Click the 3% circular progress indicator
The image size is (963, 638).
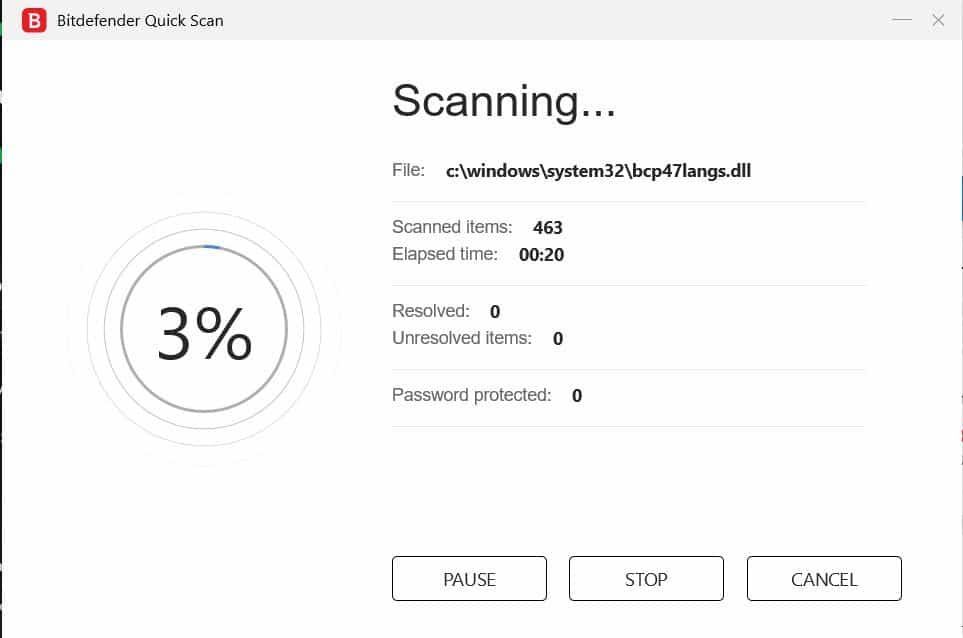pyautogui.click(x=204, y=329)
